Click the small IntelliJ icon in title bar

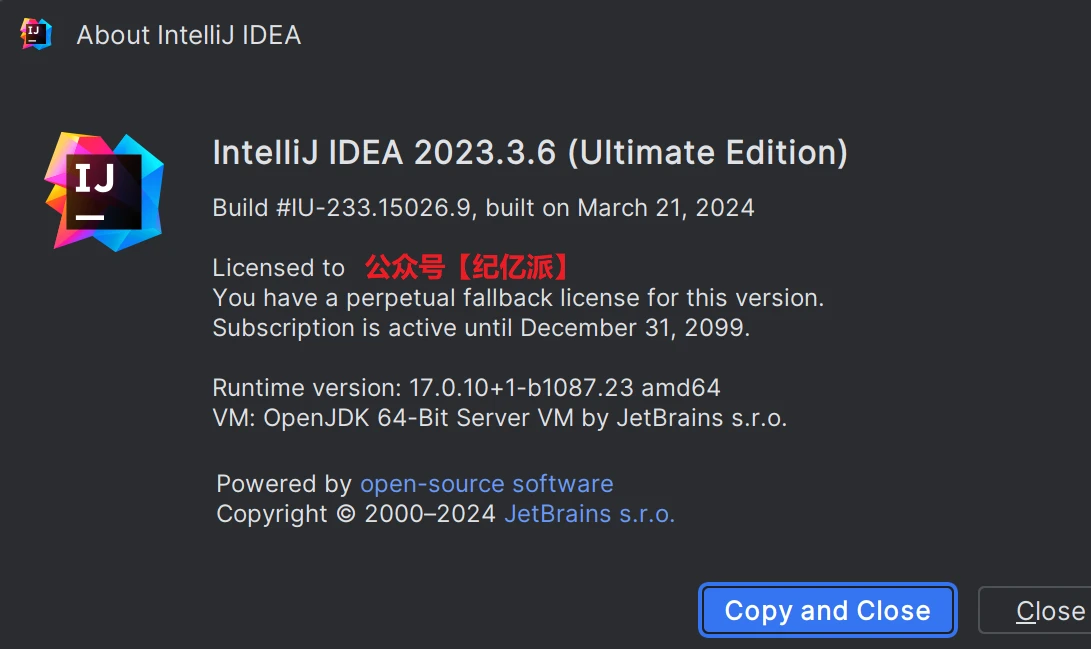click(x=36, y=34)
